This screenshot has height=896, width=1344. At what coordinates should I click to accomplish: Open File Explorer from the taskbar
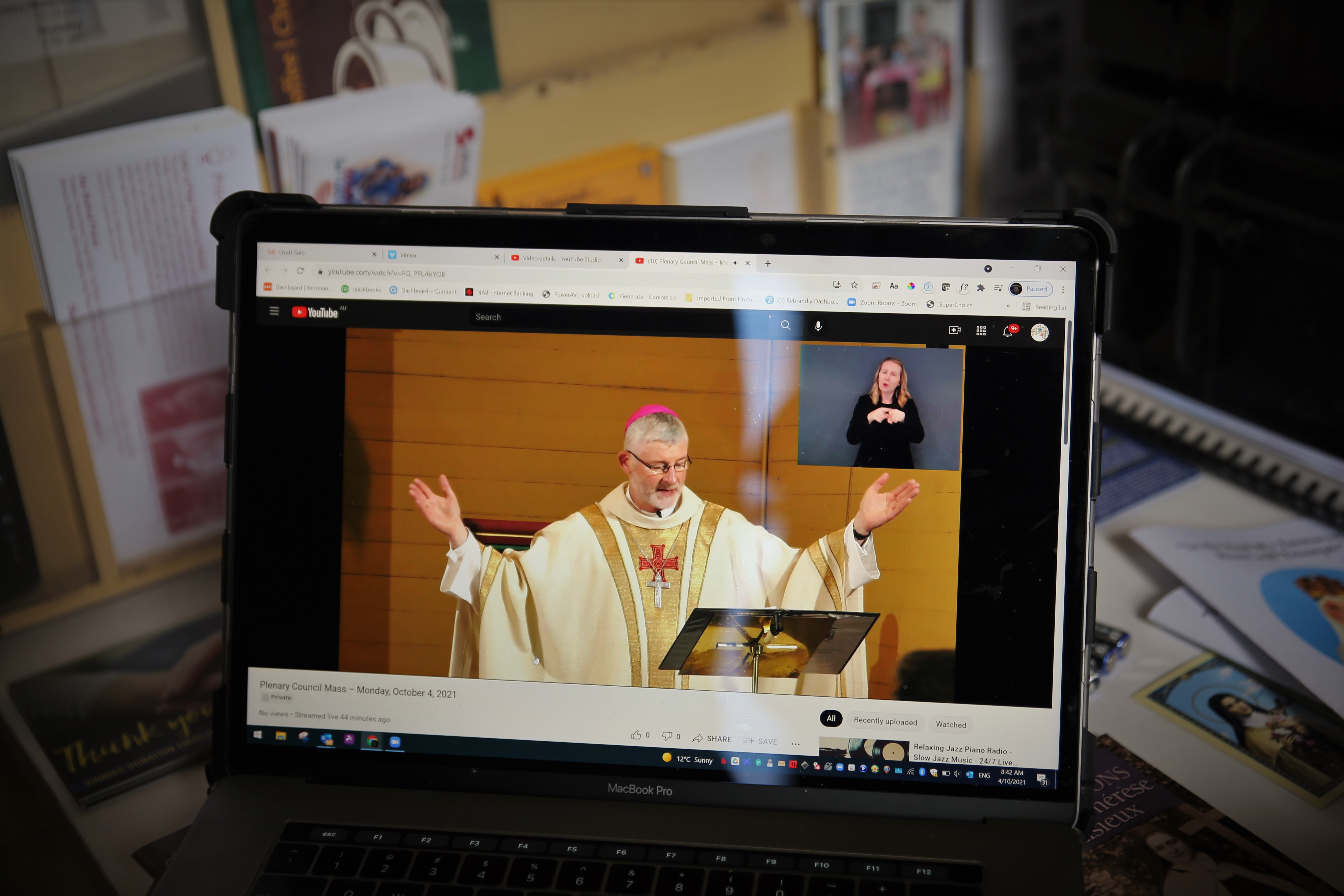281,735
